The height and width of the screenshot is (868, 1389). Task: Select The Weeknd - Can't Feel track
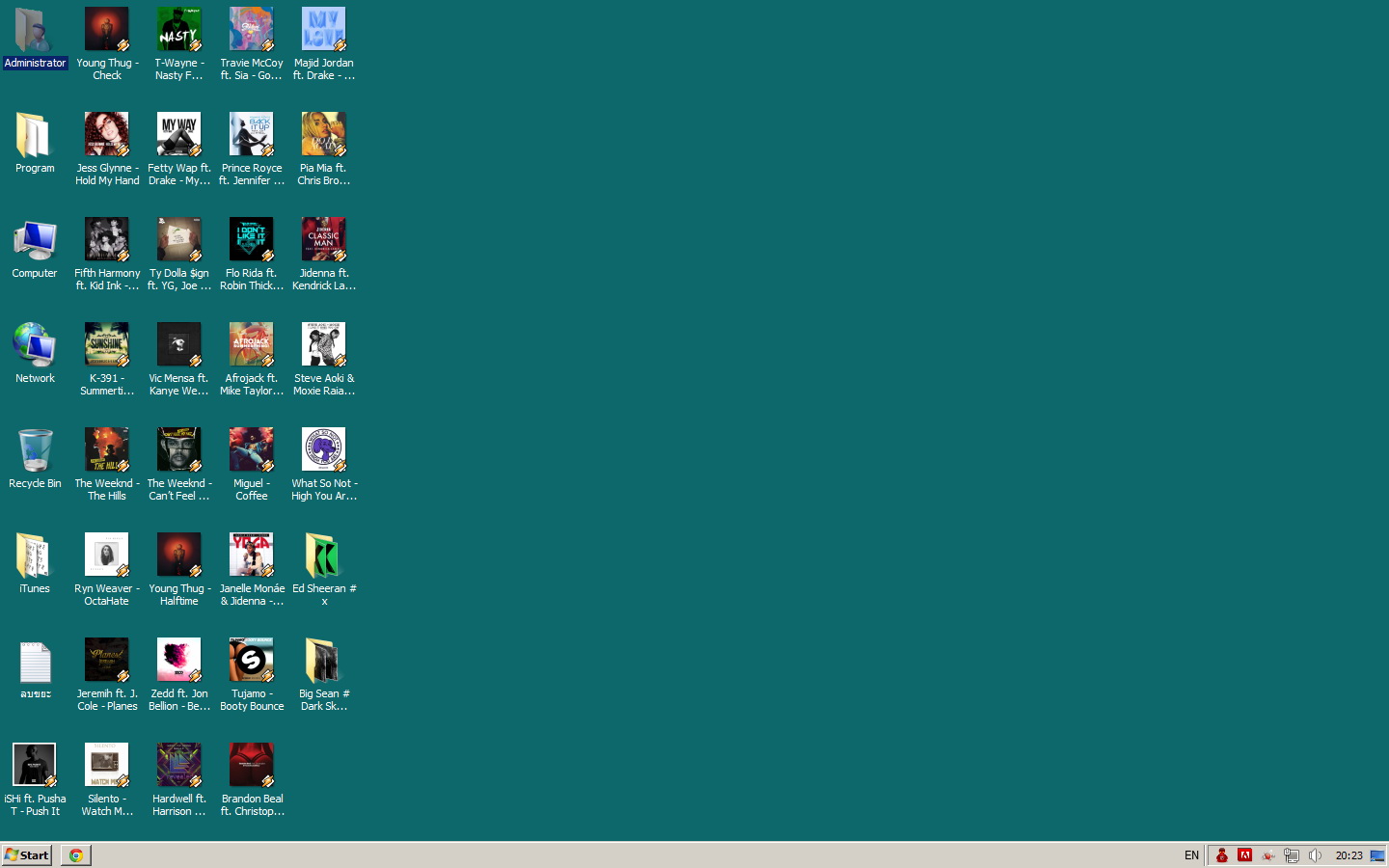tap(179, 465)
